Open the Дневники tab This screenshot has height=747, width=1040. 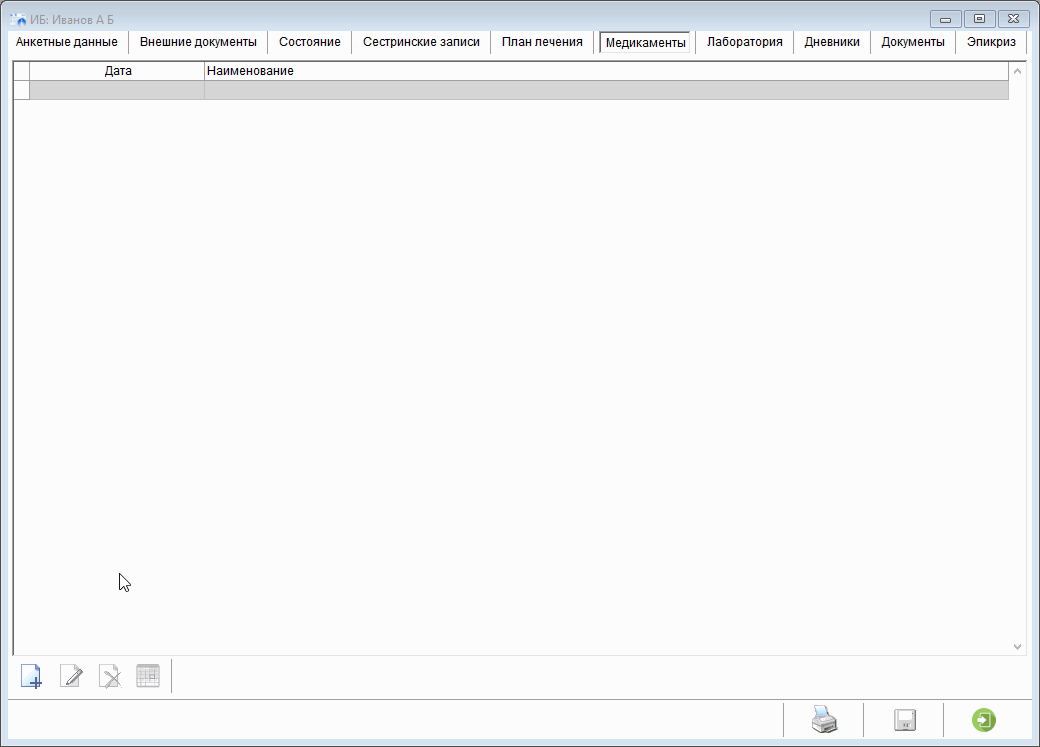[832, 42]
